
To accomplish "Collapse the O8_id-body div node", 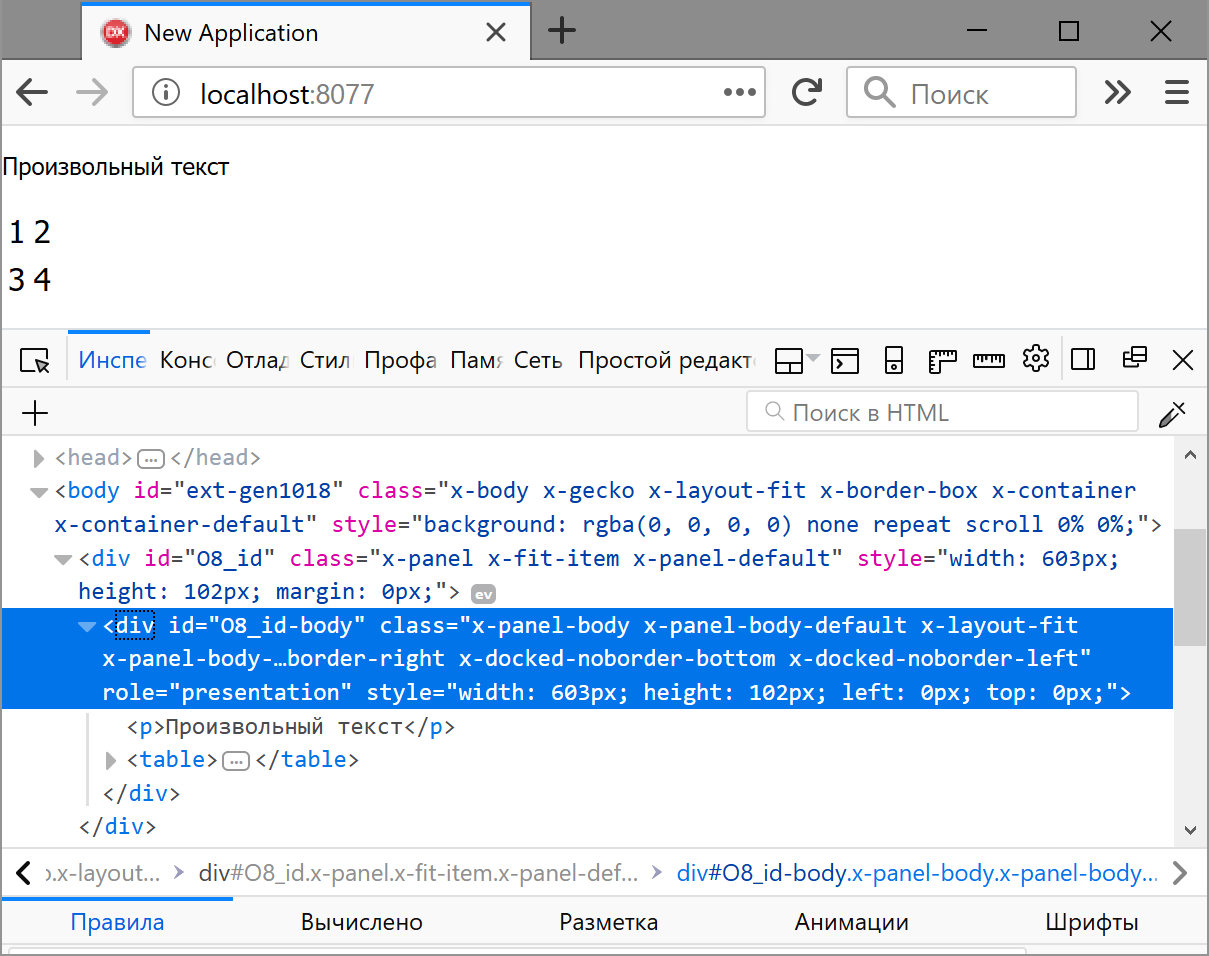I will (87, 626).
